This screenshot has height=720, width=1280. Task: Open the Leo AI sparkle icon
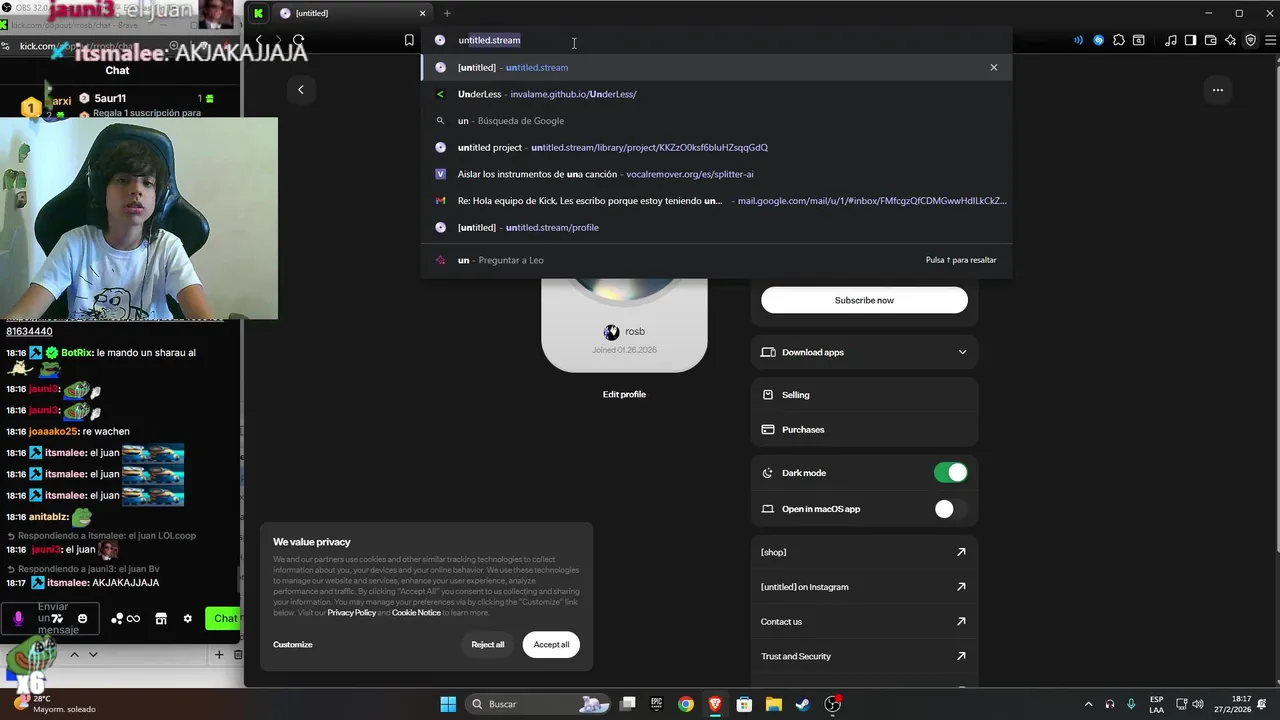click(x=1230, y=40)
